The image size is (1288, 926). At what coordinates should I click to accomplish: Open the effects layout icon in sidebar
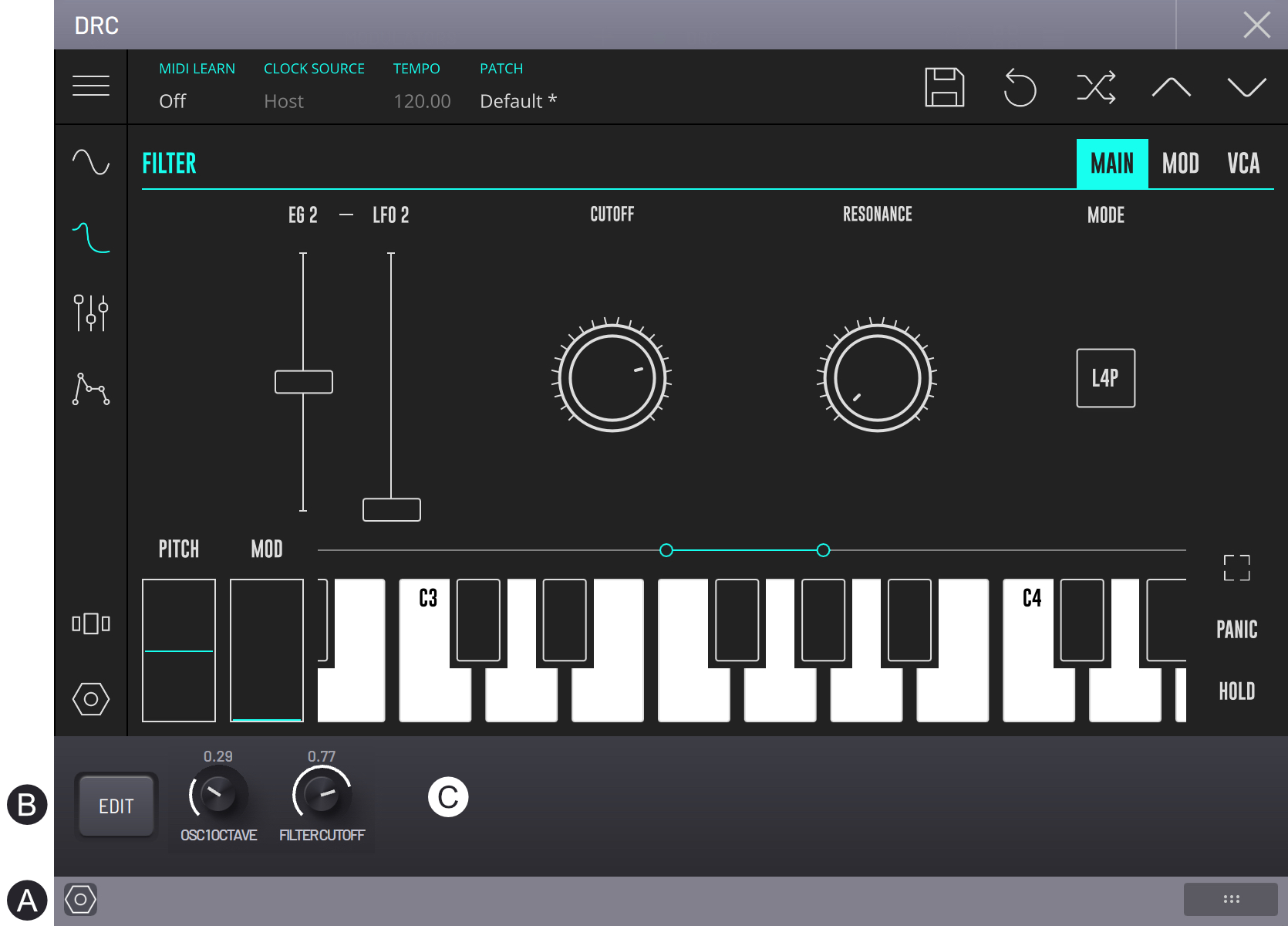tap(91, 624)
